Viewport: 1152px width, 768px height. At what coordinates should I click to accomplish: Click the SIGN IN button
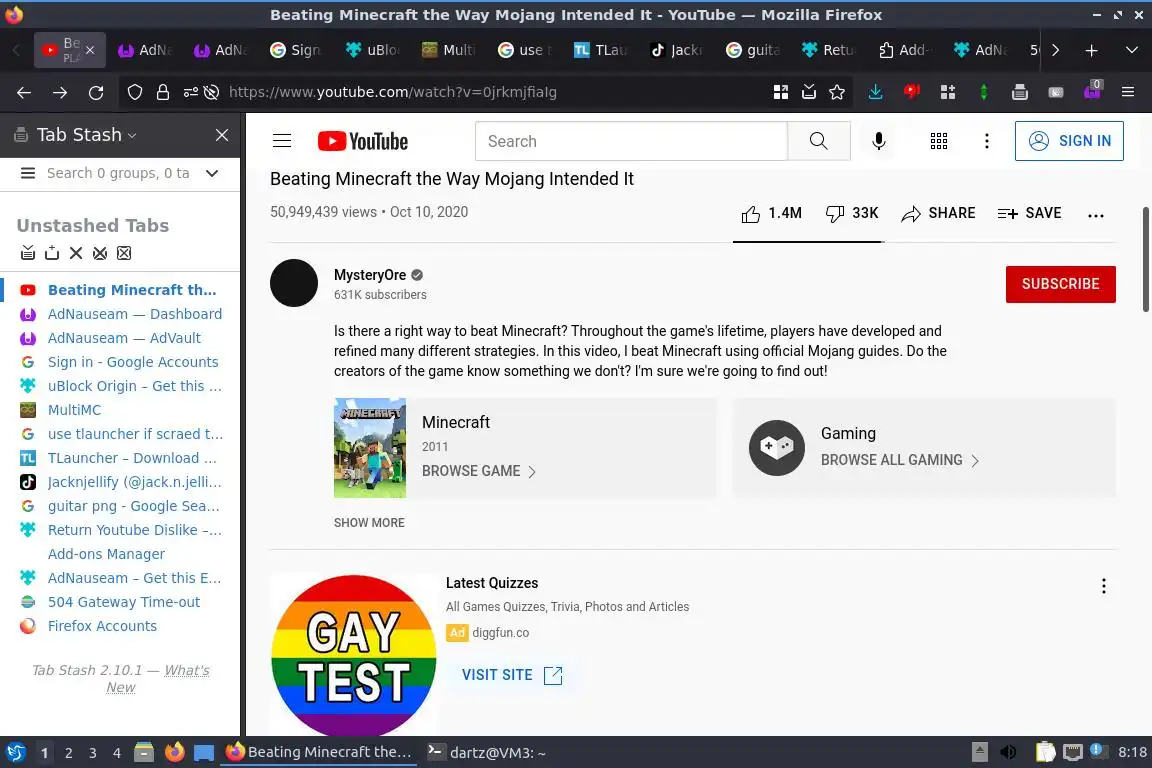click(1069, 141)
